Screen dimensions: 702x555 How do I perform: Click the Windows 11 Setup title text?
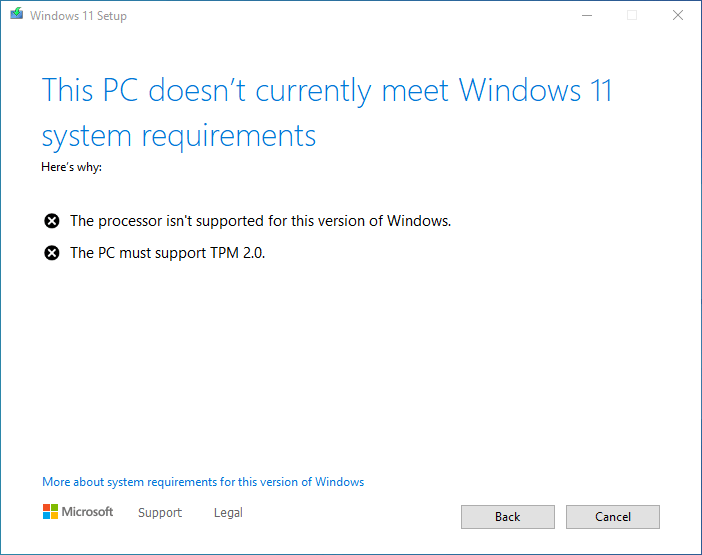pos(78,16)
